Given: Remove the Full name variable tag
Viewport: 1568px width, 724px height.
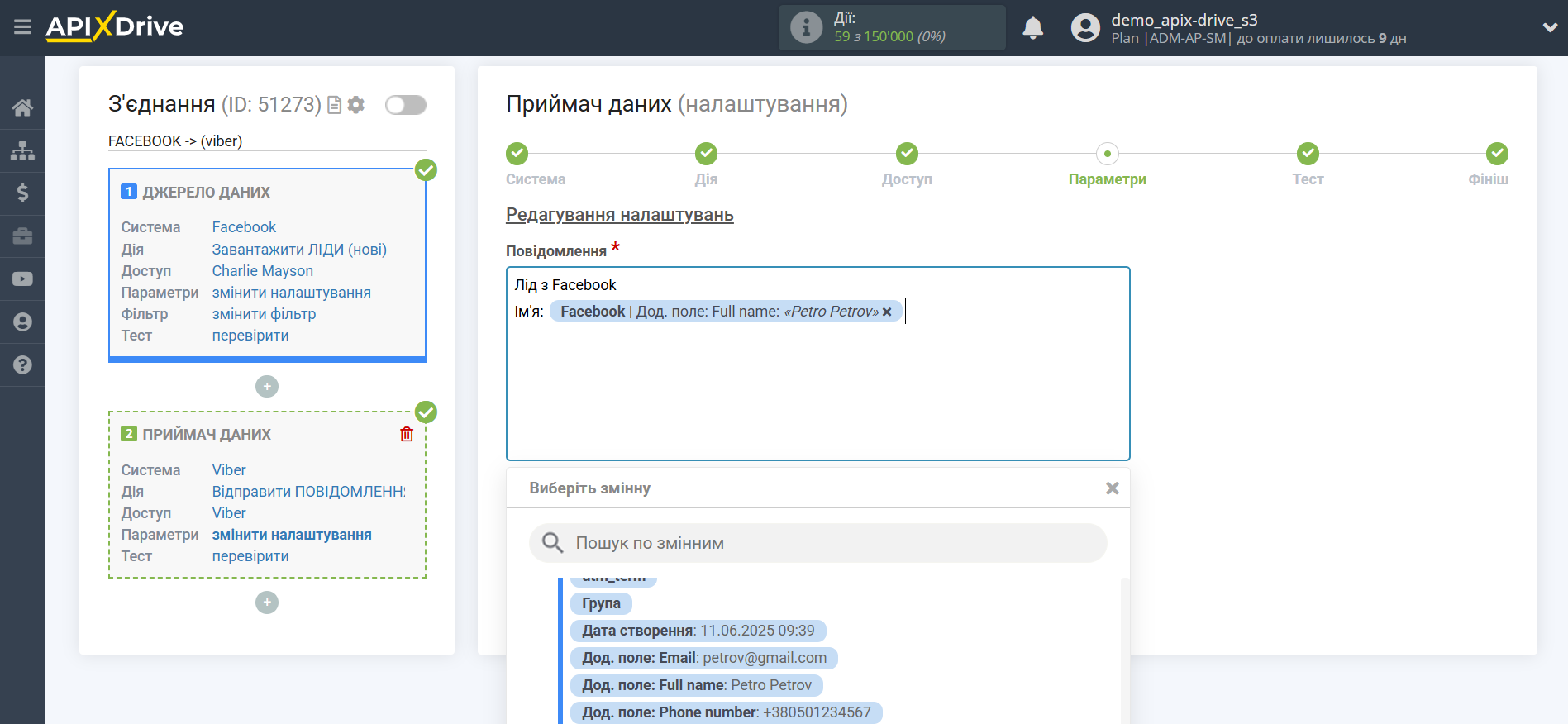Looking at the screenshot, I should click(887, 312).
